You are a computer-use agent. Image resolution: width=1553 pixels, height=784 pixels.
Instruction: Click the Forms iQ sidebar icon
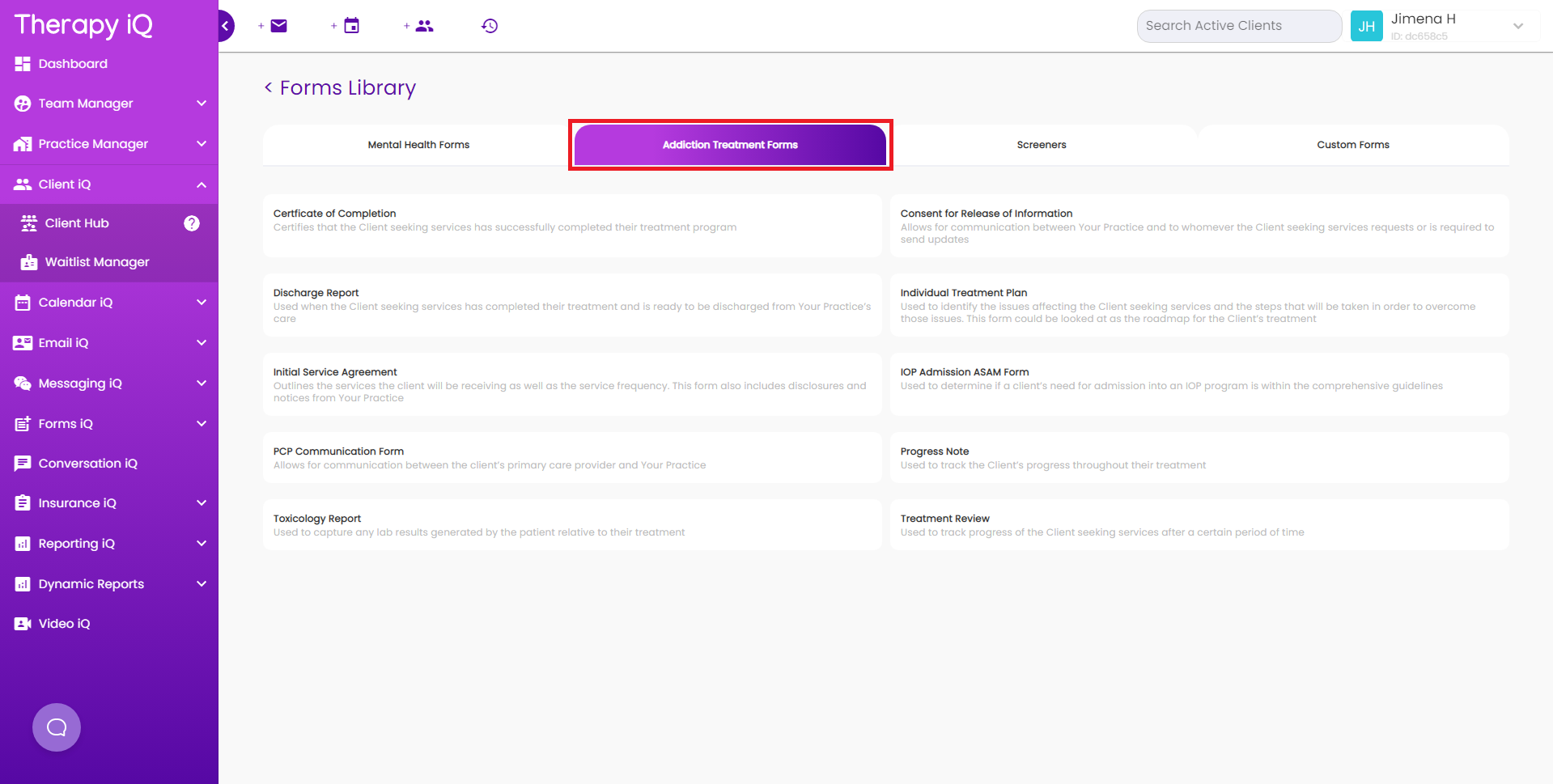[23, 424]
